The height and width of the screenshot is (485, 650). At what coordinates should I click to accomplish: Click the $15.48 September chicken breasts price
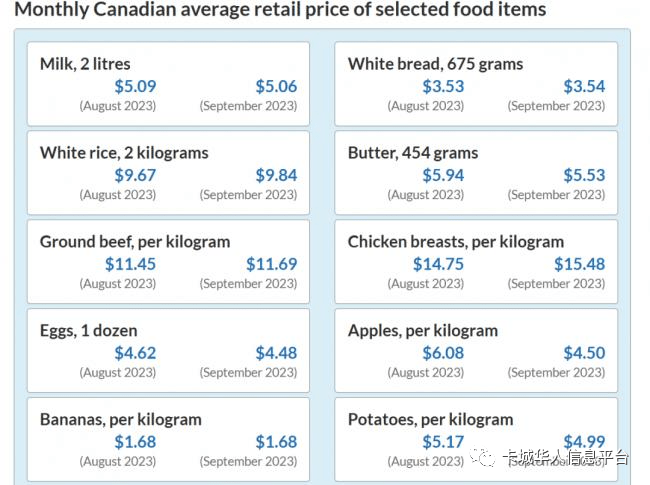580,265
